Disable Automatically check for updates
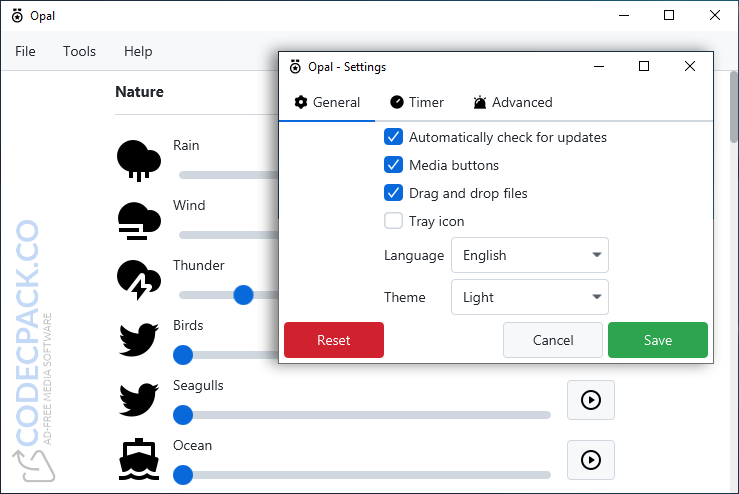The height and width of the screenshot is (494, 739). [394, 137]
